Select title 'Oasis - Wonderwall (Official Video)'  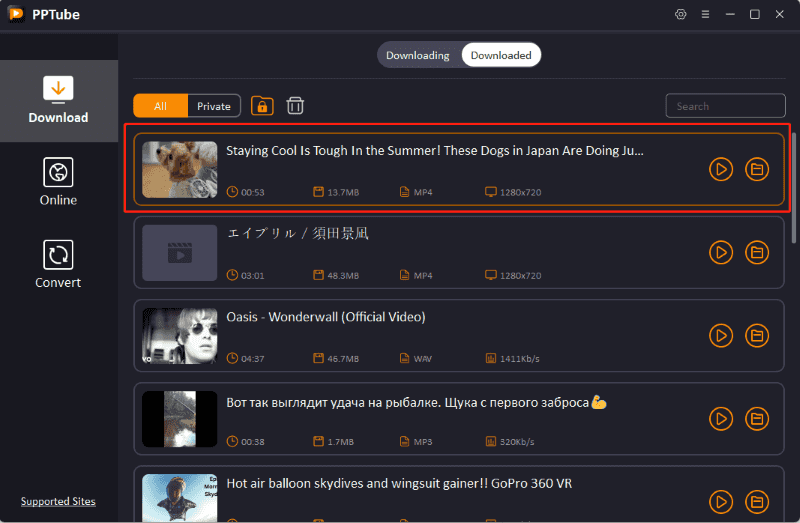326,317
